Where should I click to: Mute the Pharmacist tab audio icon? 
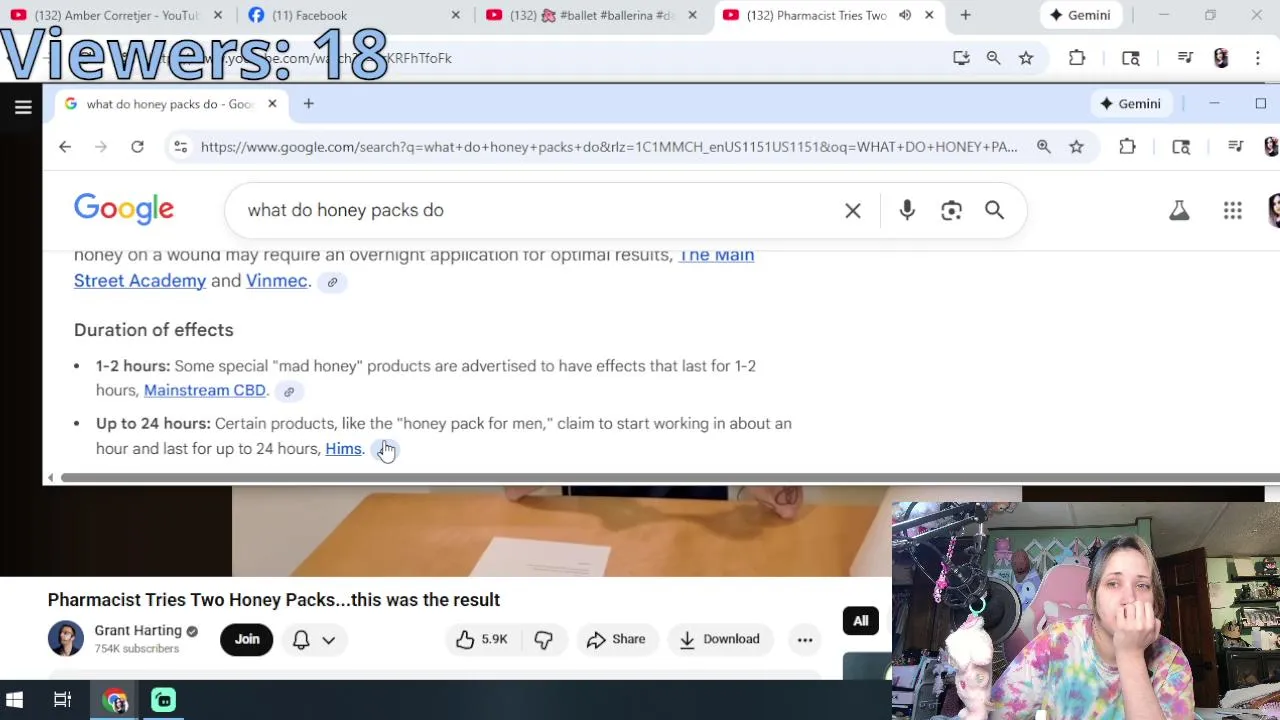point(905,15)
